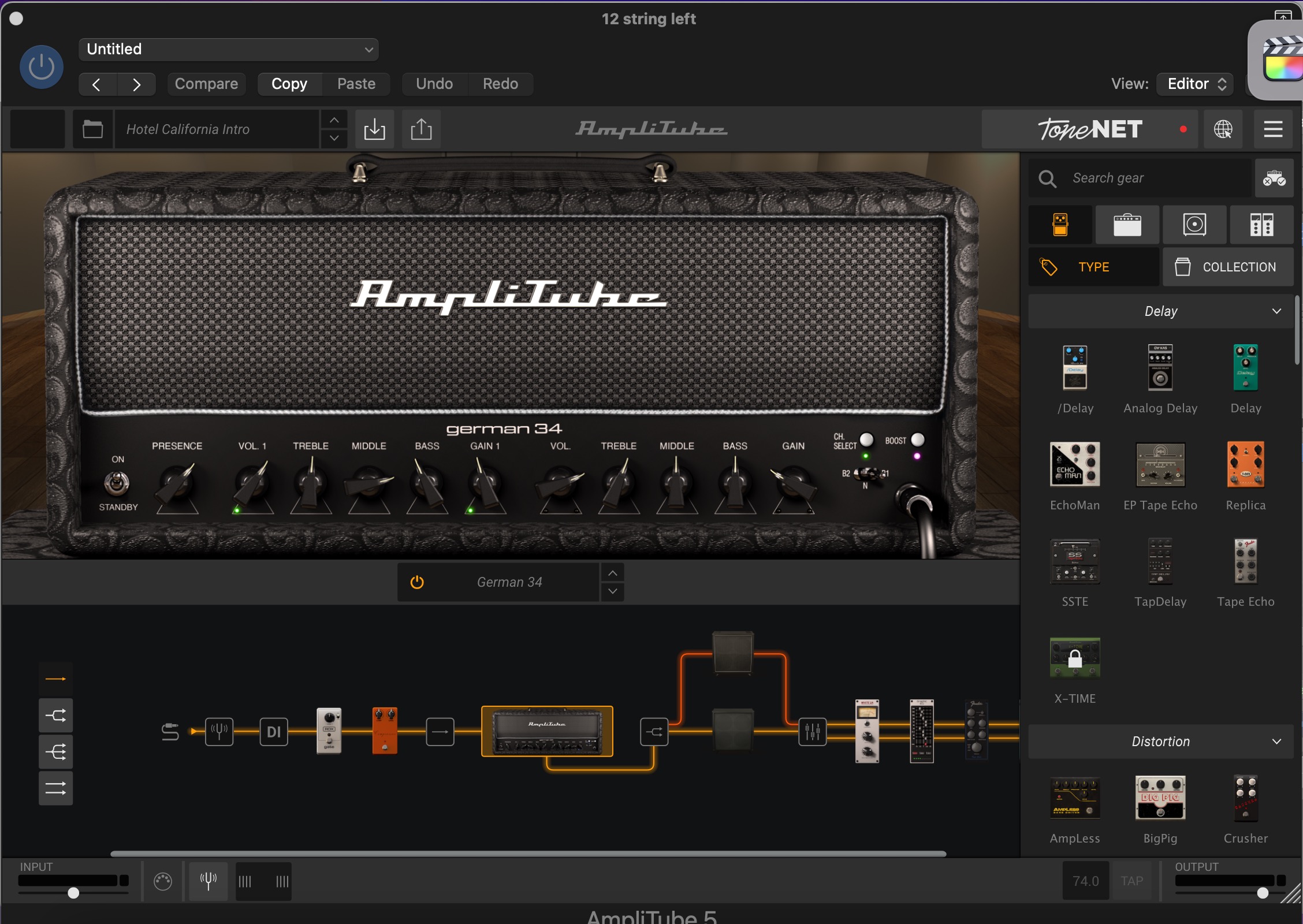Click the Redo button
The width and height of the screenshot is (1303, 924).
tap(500, 84)
